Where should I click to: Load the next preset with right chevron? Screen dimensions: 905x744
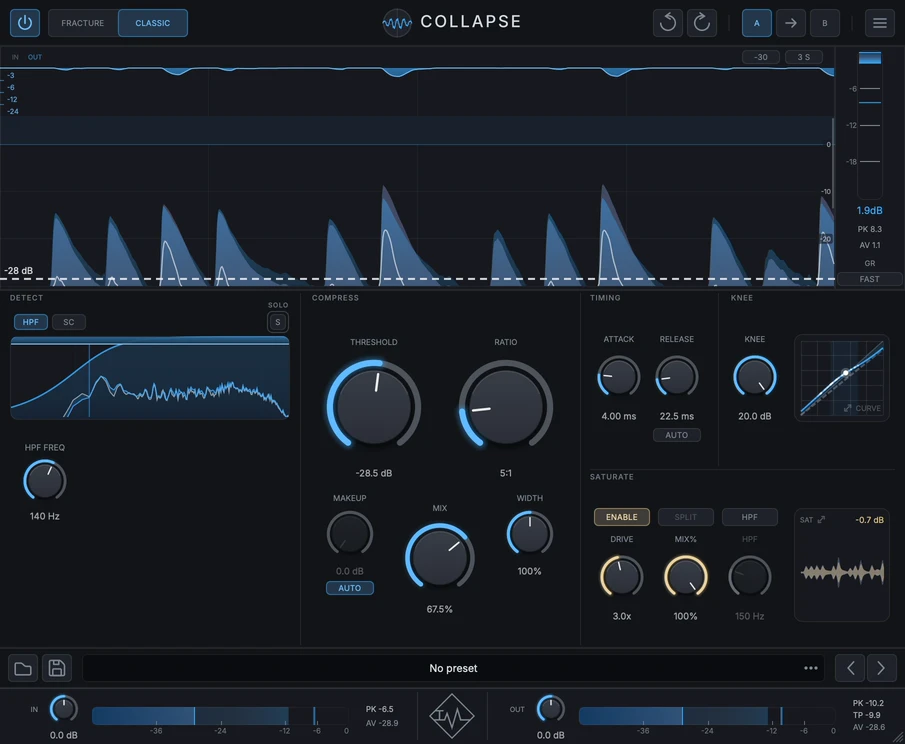pos(881,668)
